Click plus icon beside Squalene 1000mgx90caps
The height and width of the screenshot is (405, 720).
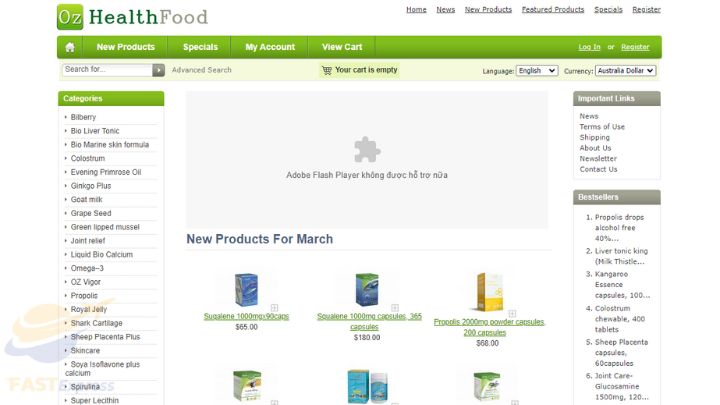[274, 308]
